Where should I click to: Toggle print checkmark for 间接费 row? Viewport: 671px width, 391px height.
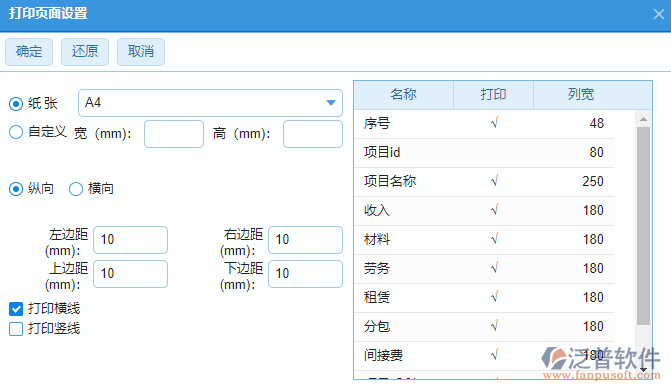(x=494, y=355)
